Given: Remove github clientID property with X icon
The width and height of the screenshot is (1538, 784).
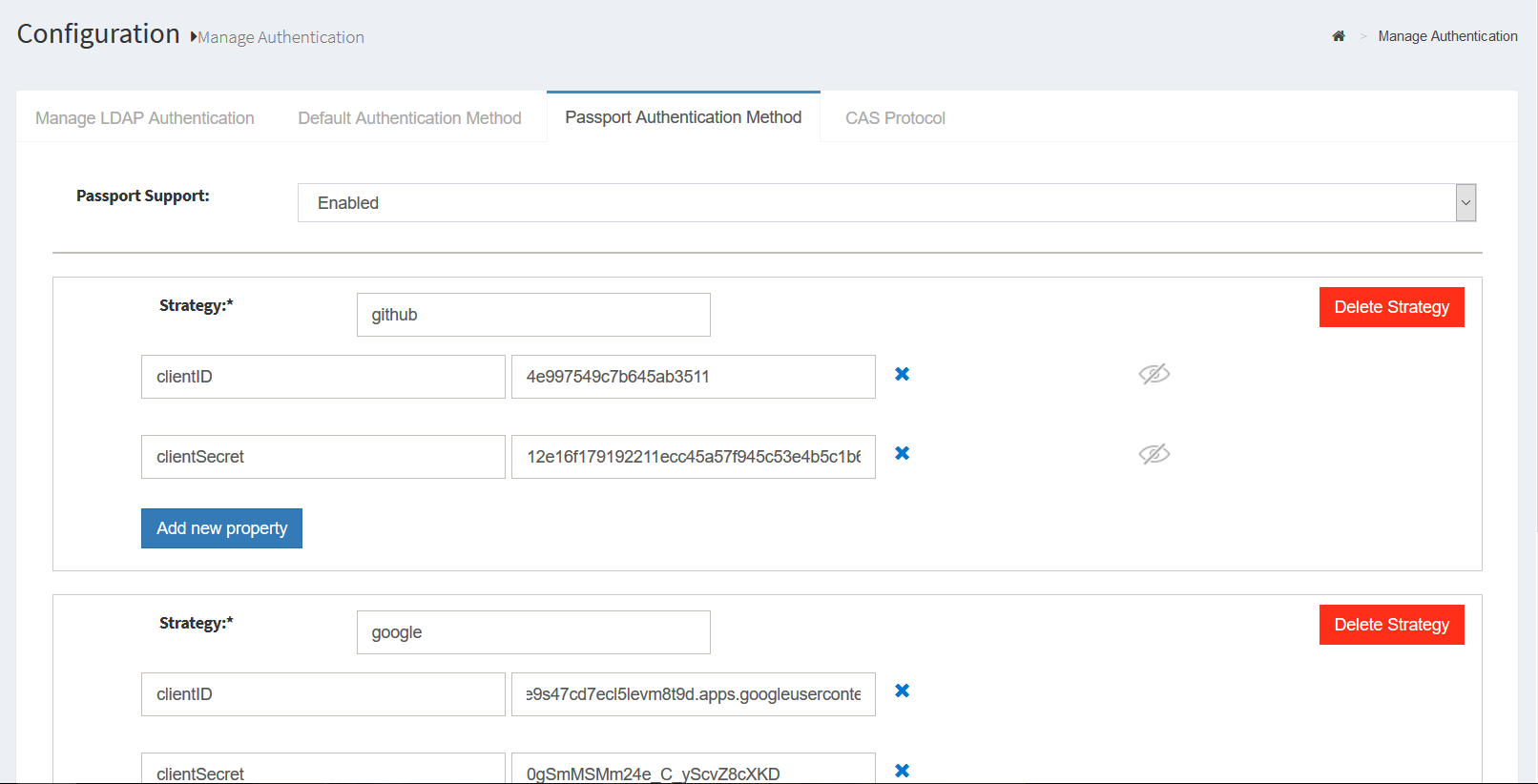Looking at the screenshot, I should 902,374.
